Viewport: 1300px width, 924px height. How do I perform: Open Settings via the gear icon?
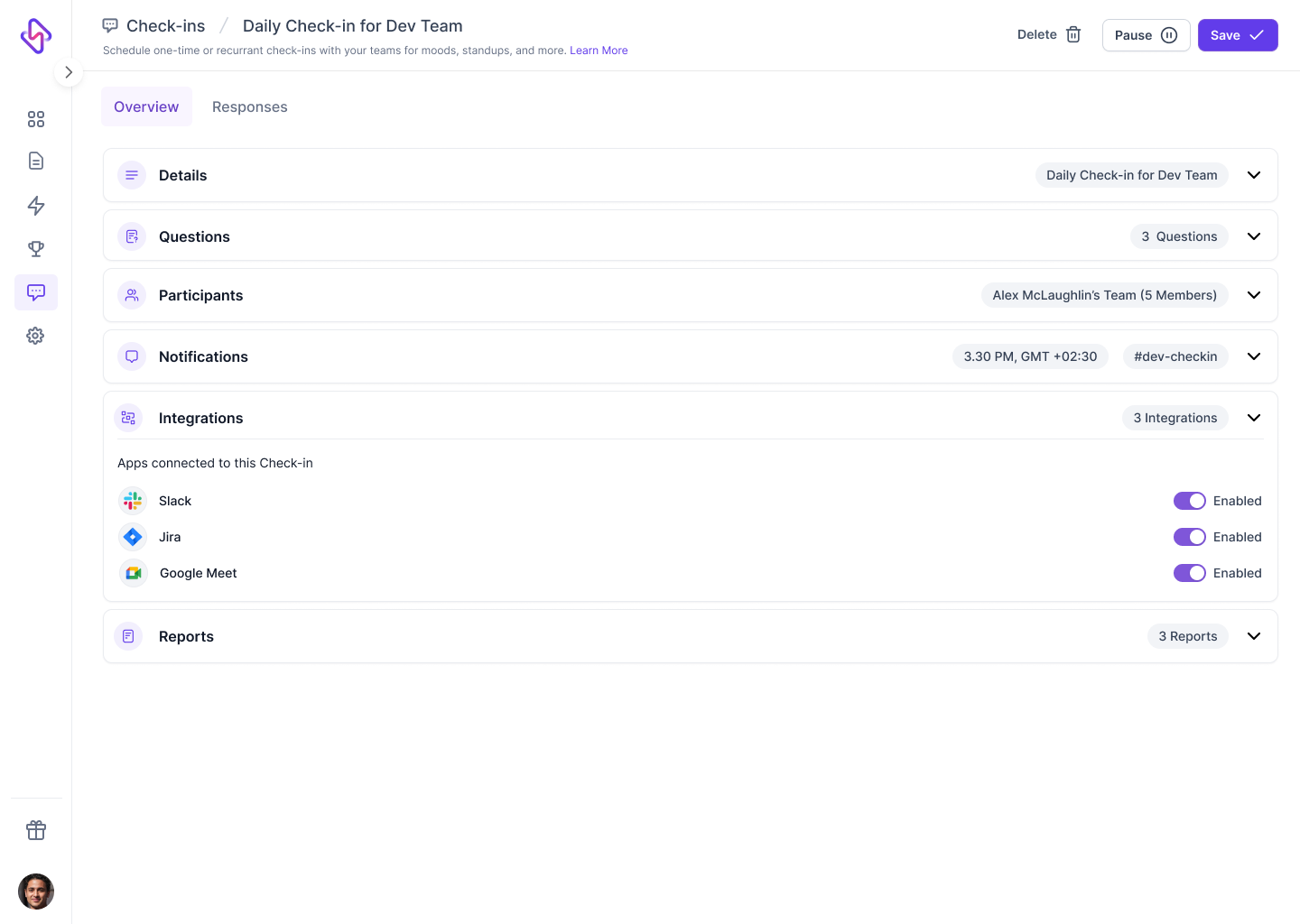coord(36,335)
